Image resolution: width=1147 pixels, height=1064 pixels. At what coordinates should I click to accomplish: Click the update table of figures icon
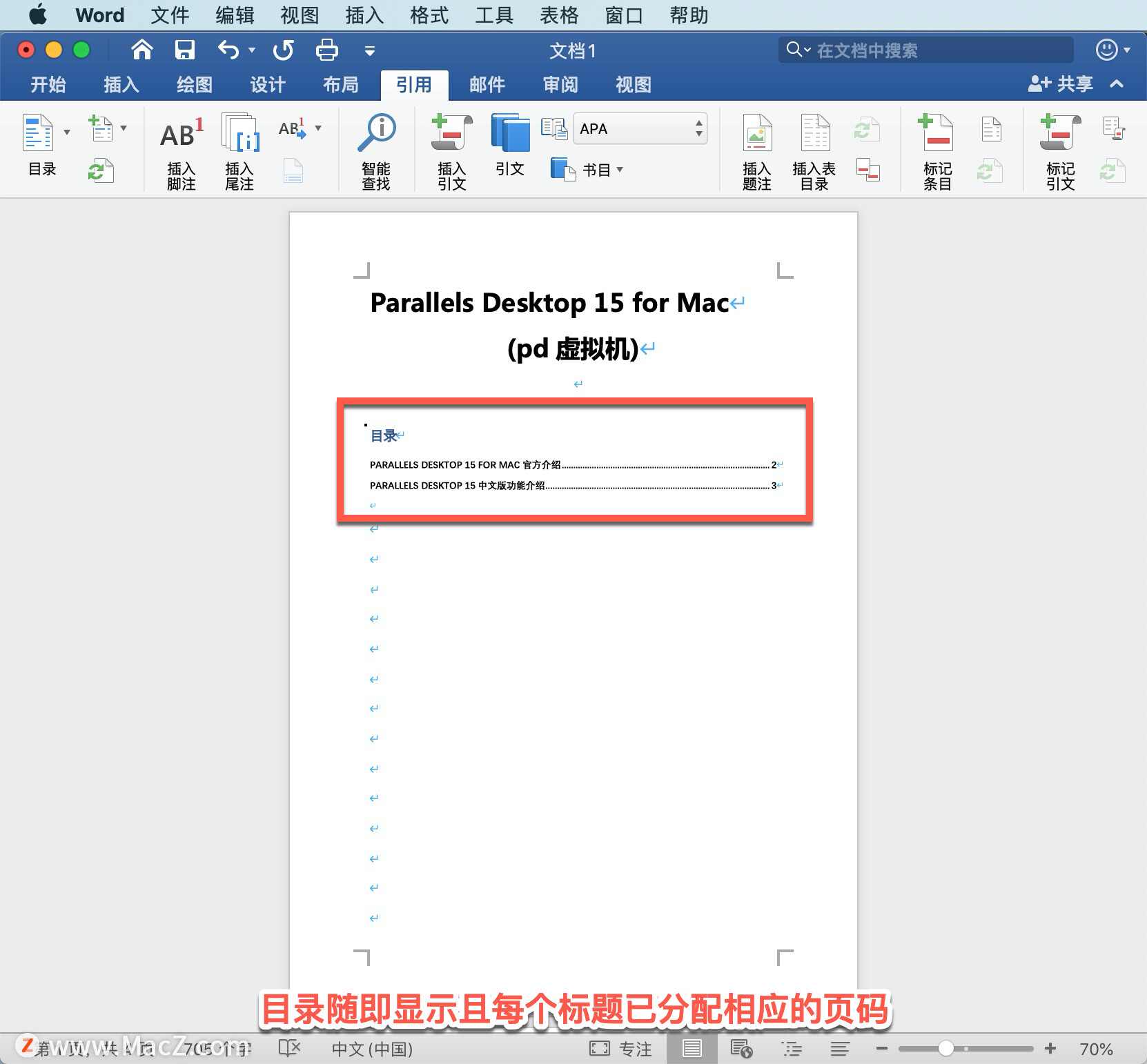(867, 129)
